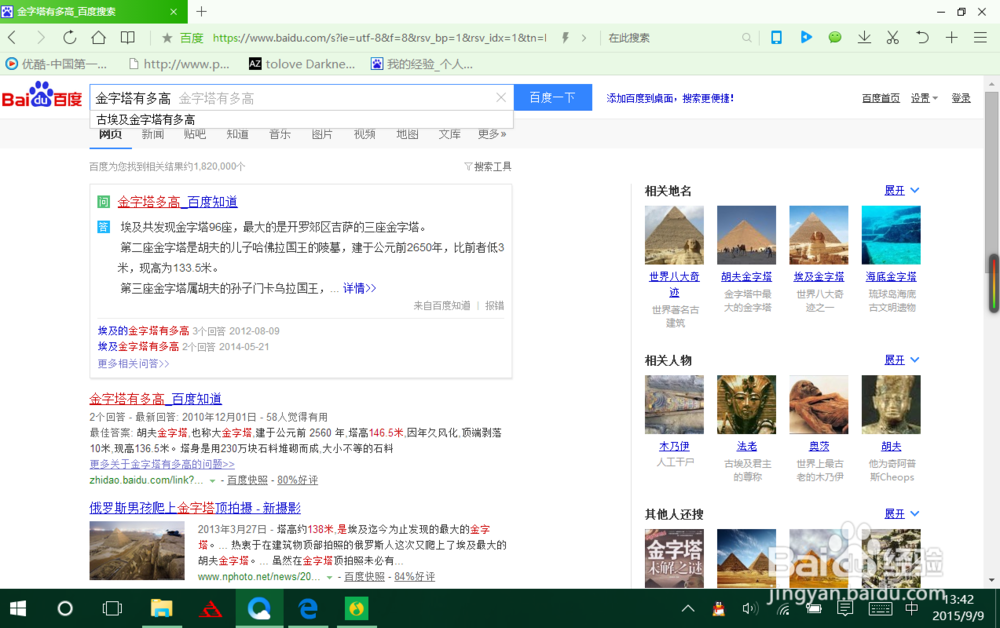Image resolution: width=1000 pixels, height=628 pixels.
Task: Select the screenshot scissors icon
Action: [893, 37]
